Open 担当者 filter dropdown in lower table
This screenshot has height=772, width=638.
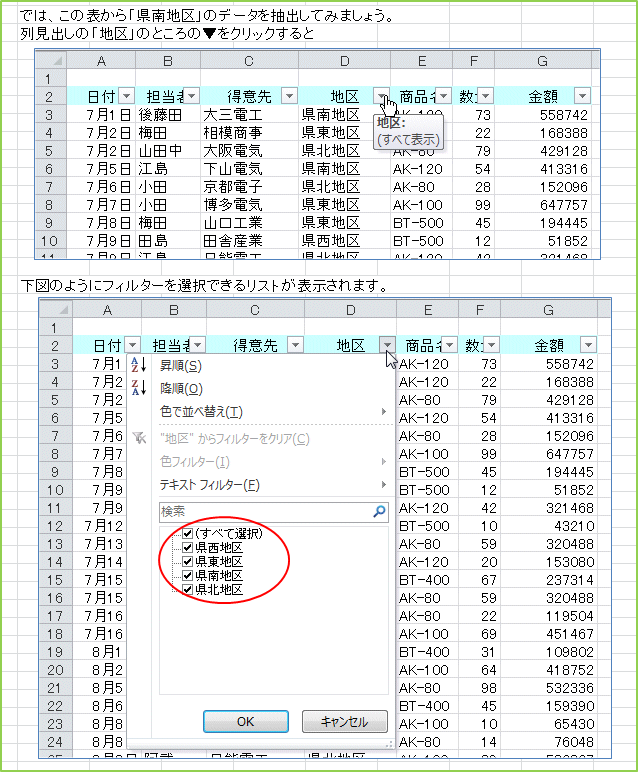point(197,345)
